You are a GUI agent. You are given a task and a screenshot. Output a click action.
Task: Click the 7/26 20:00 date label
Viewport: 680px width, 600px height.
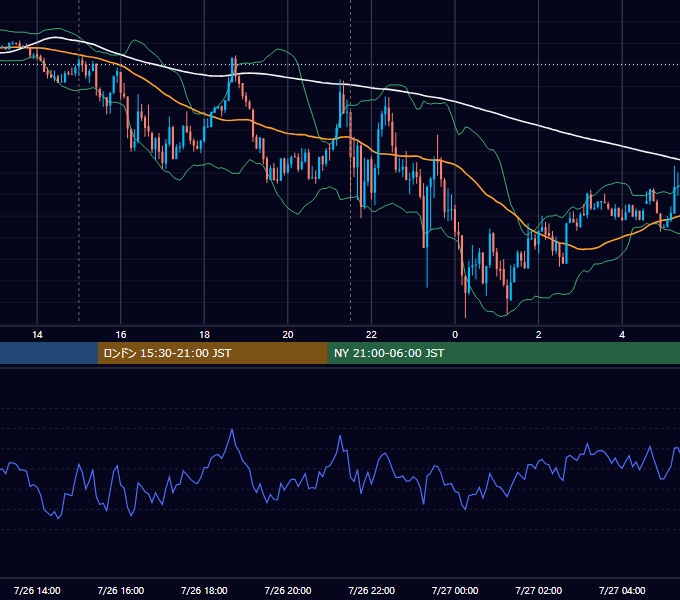coord(288,590)
